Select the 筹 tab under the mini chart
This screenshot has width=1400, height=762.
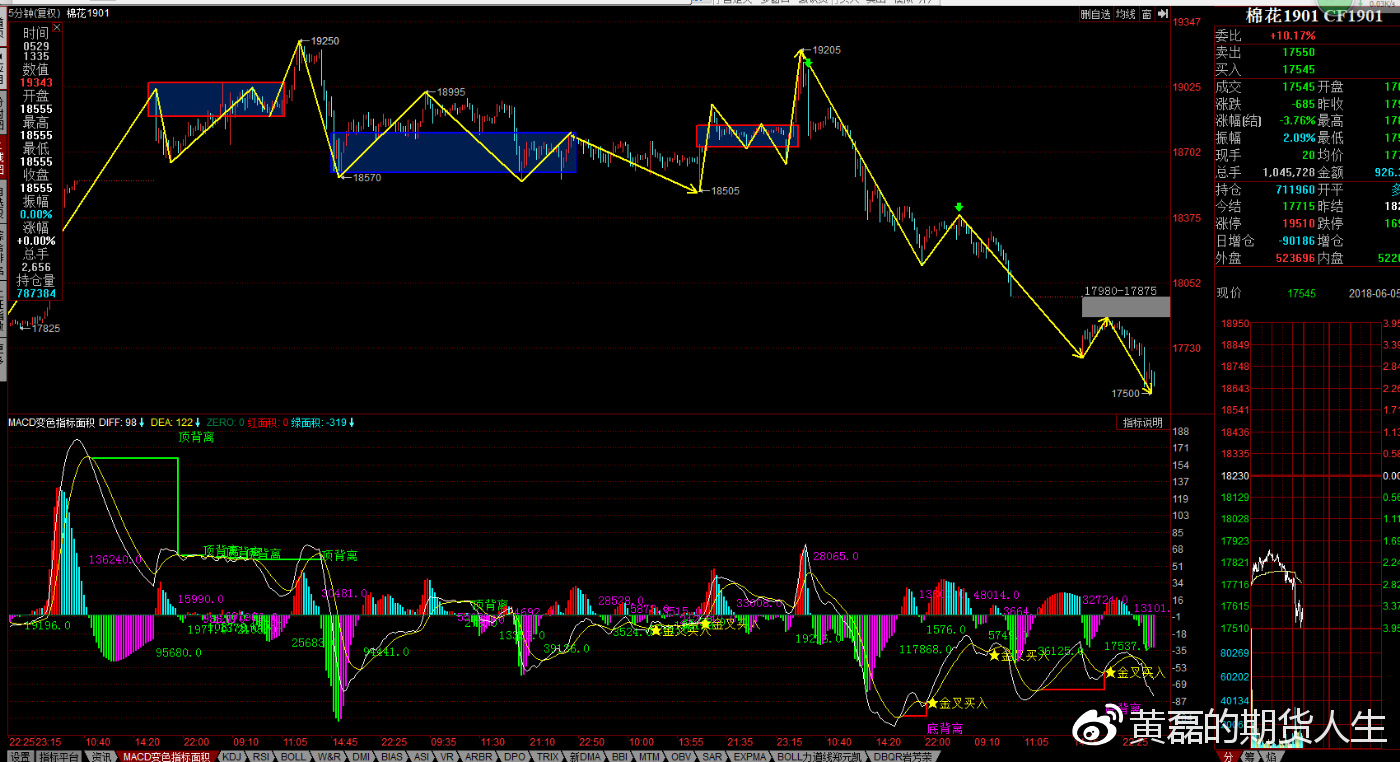coord(1250,757)
